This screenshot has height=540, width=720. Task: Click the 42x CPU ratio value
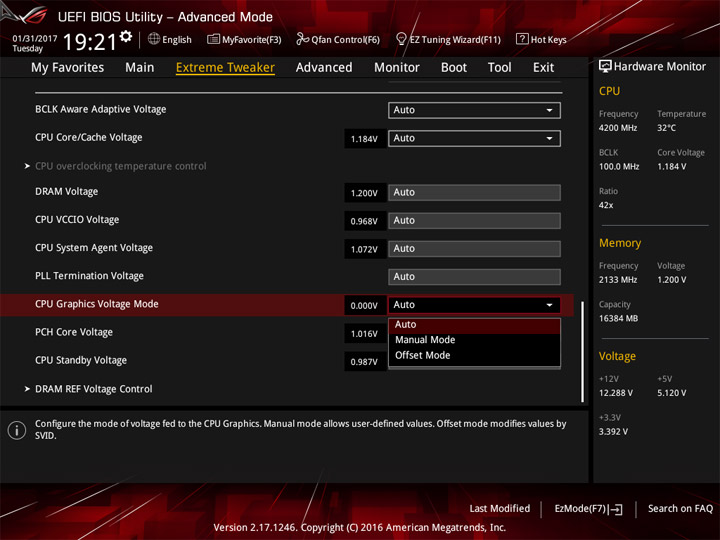(x=606, y=205)
